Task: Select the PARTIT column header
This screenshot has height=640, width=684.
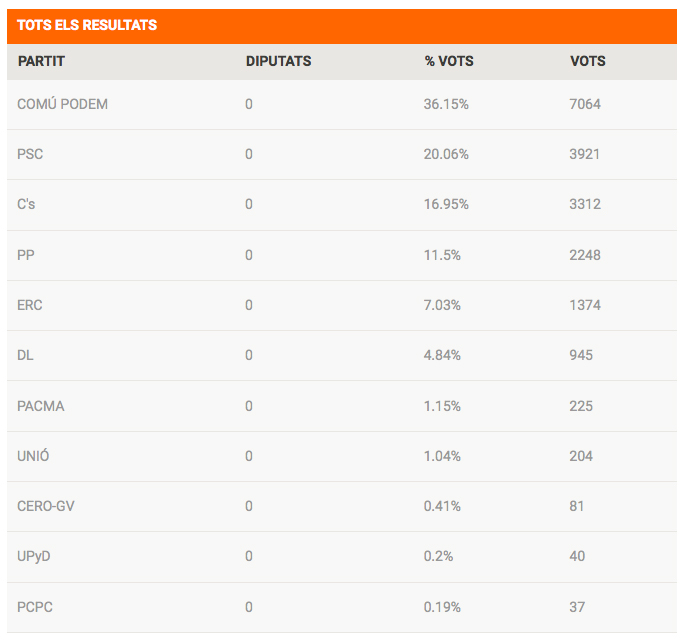Action: [41, 61]
